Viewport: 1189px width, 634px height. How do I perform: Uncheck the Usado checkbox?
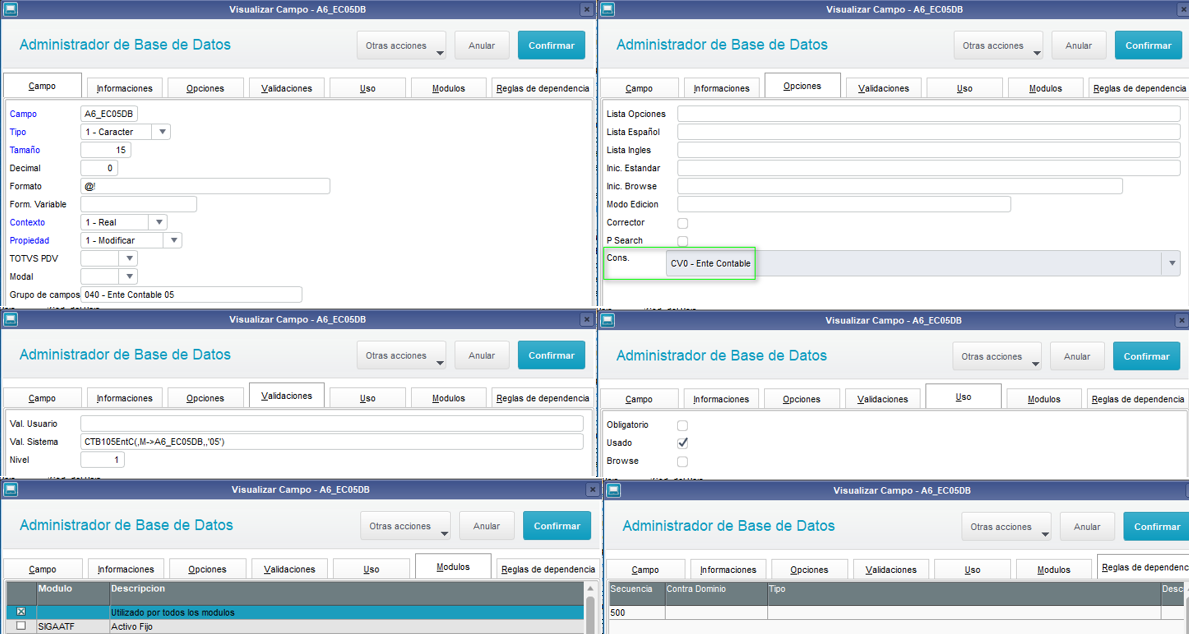pyautogui.click(x=682, y=443)
